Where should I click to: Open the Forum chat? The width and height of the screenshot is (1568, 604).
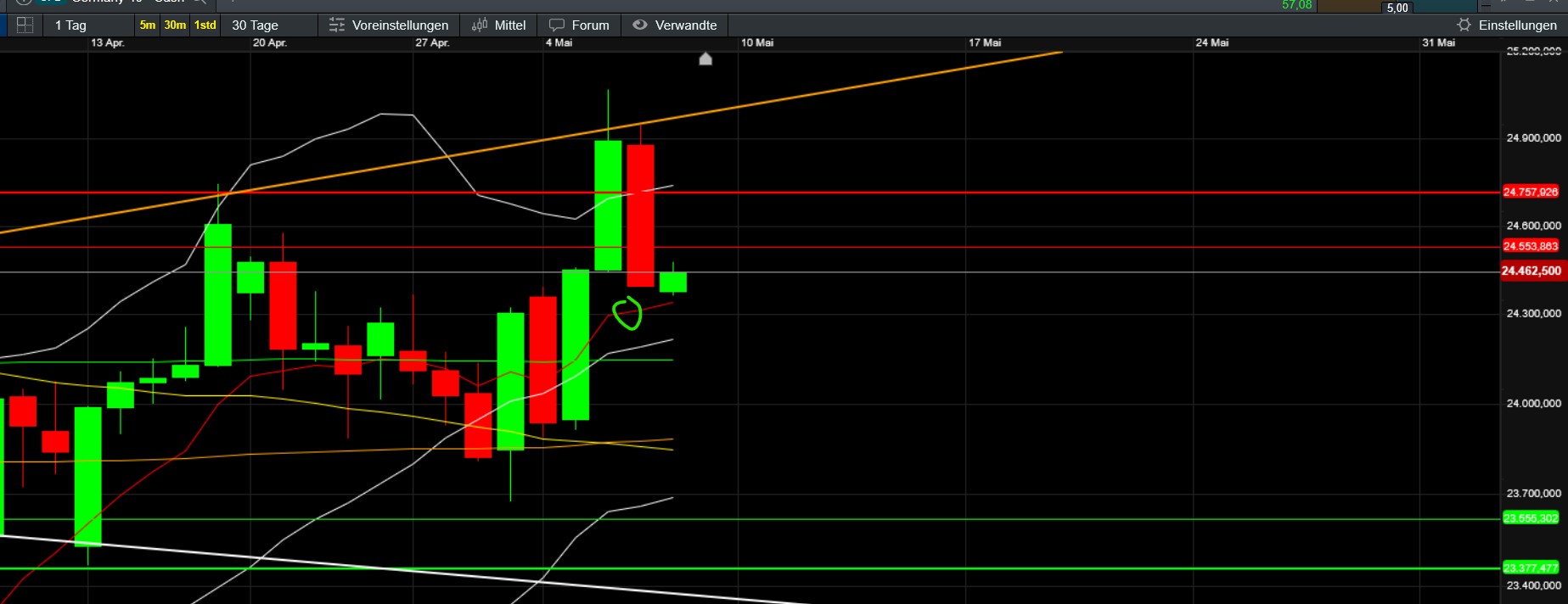(579, 25)
